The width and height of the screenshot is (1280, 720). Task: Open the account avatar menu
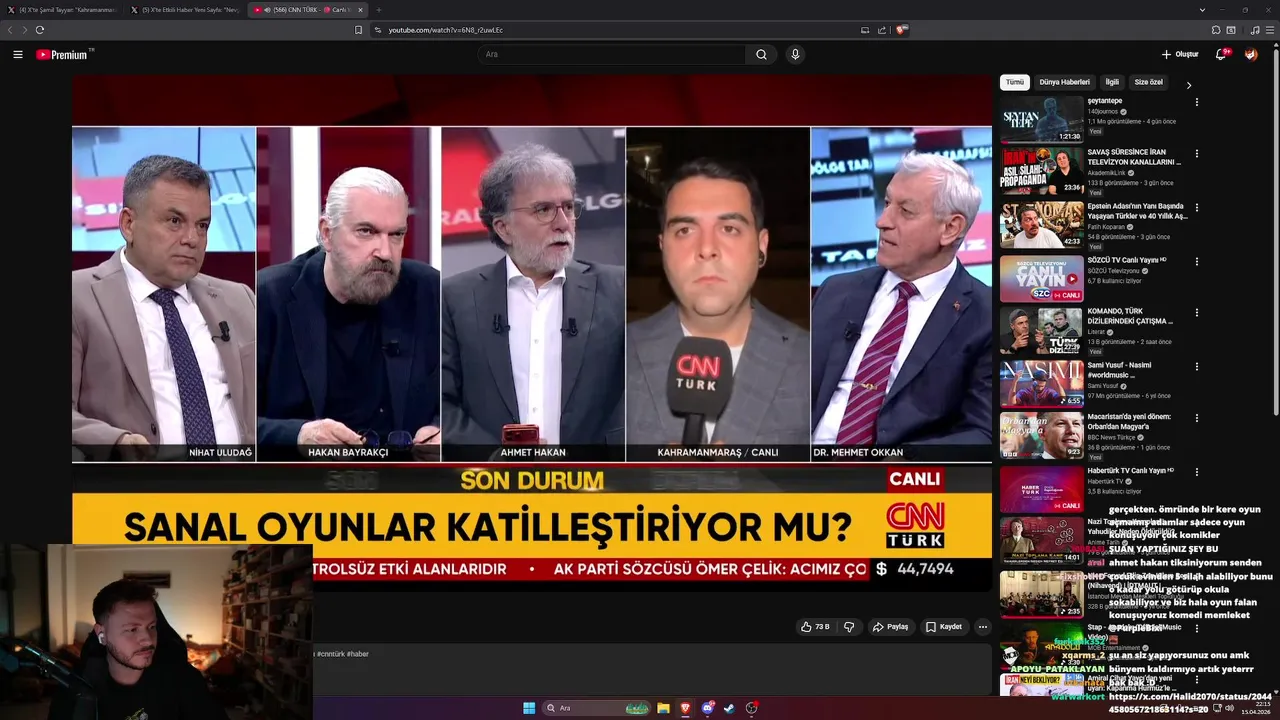(x=1251, y=54)
